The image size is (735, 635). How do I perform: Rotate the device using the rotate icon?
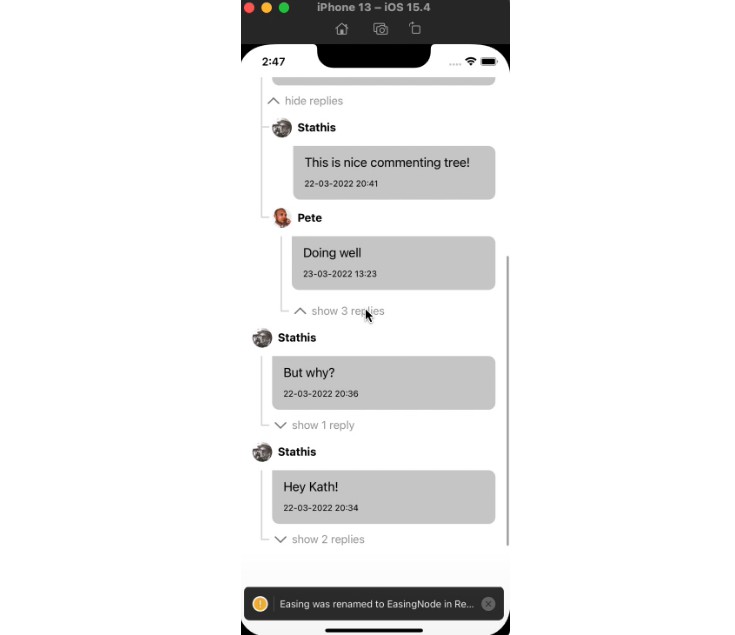(415, 29)
